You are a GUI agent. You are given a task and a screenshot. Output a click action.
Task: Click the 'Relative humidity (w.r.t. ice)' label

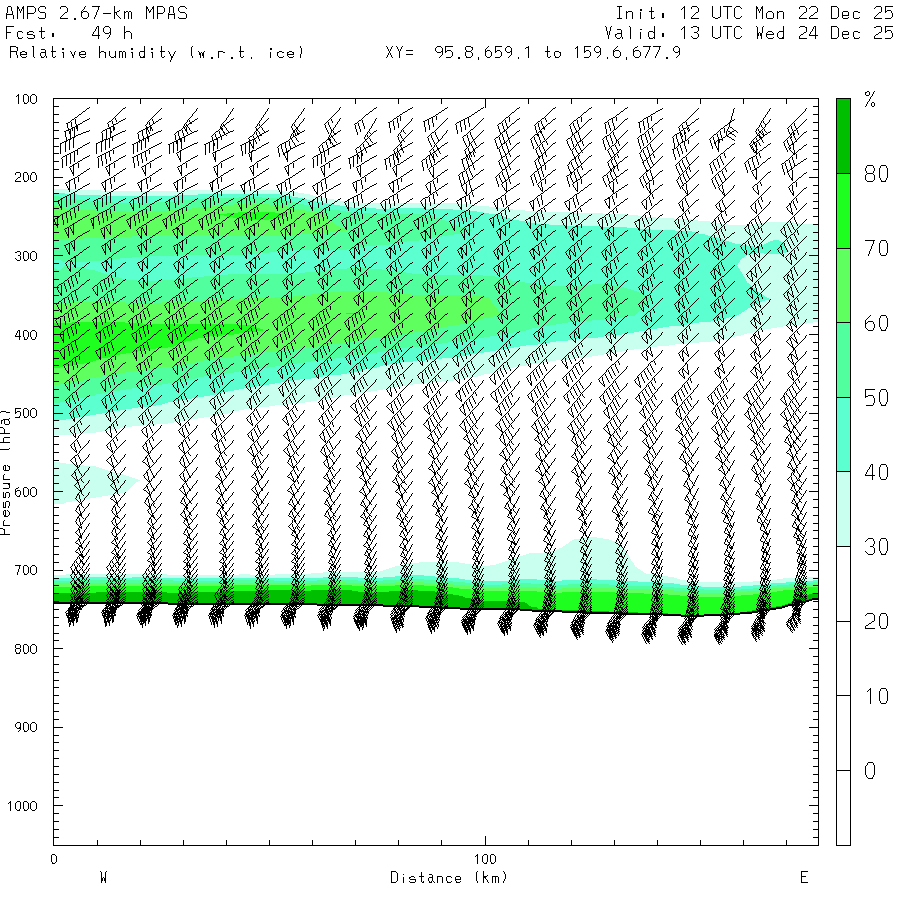(x=156, y=53)
